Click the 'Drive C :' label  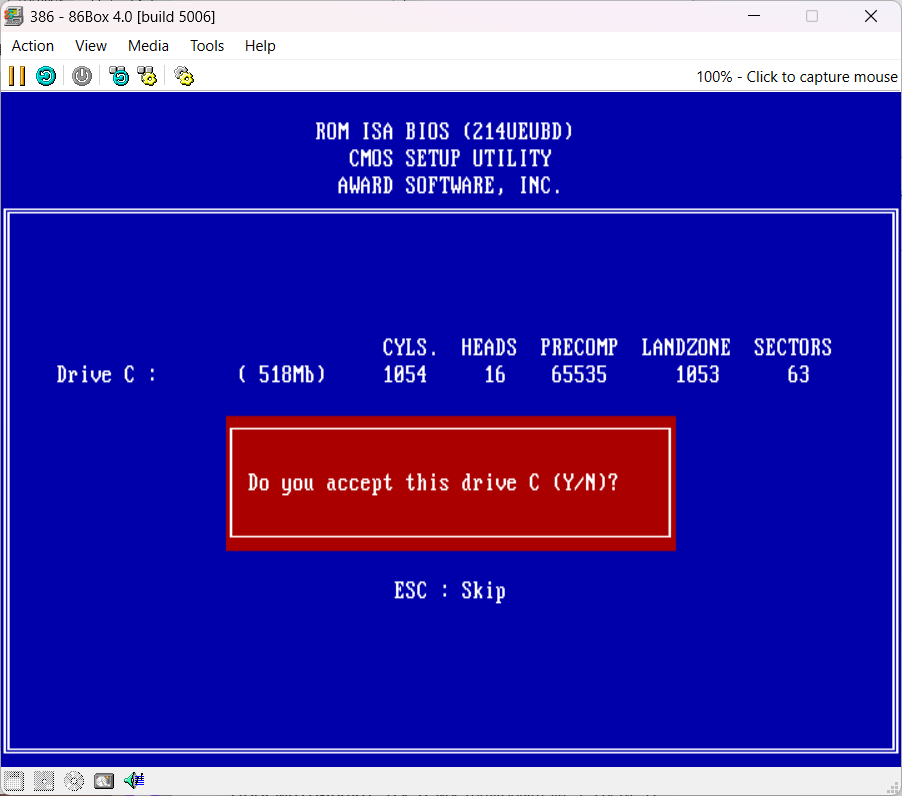(x=106, y=375)
